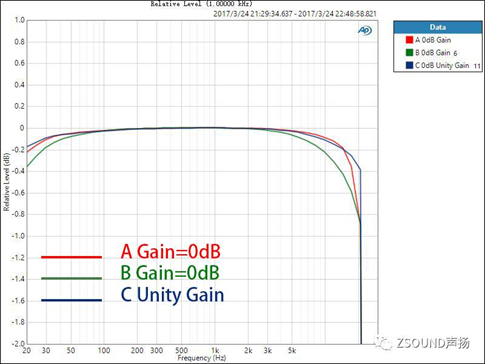The width and height of the screenshot is (485, 364).
Task: Click the Data legend header
Action: pos(437,27)
